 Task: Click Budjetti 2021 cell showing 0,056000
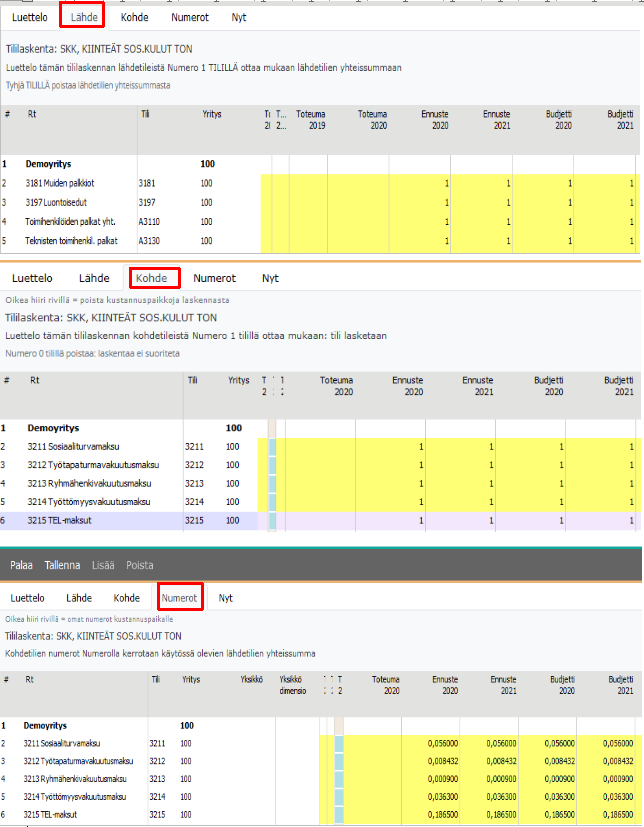tap(612, 743)
